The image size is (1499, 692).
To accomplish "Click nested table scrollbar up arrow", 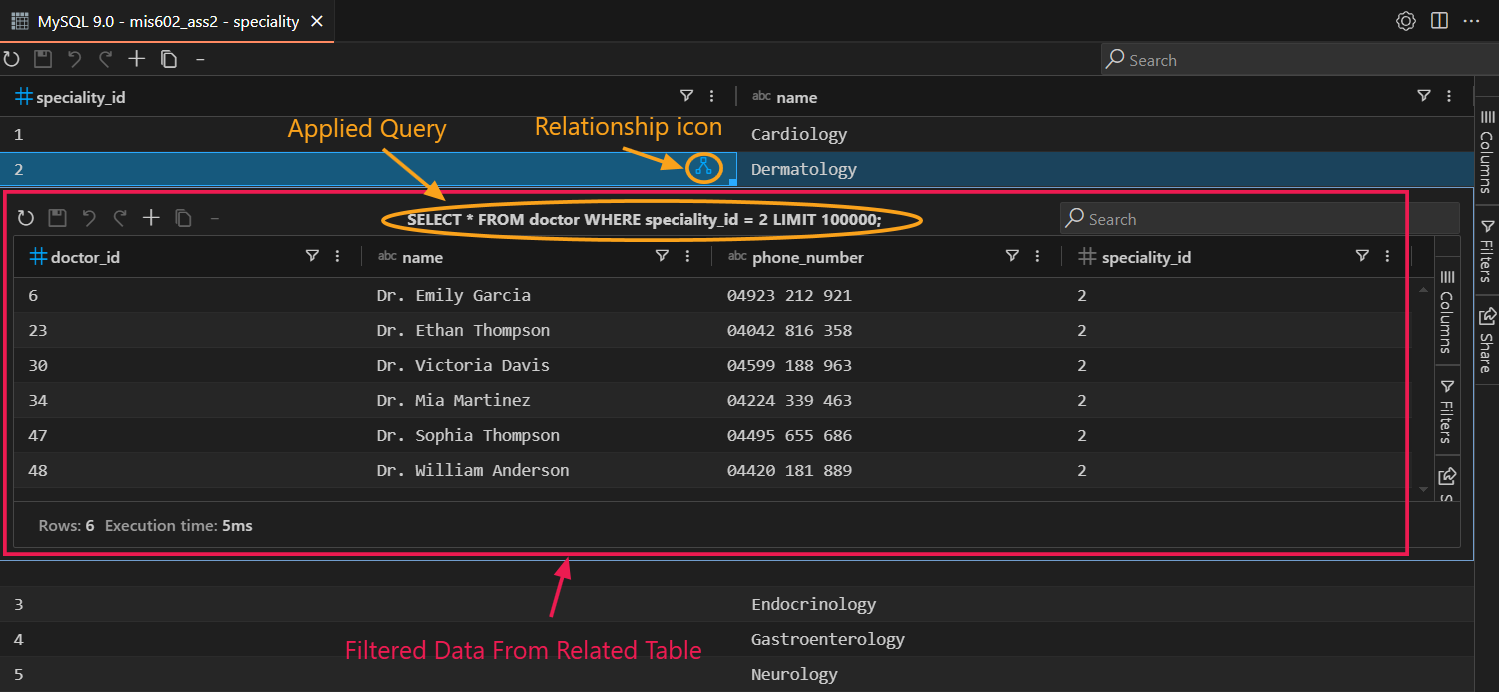I will [x=1424, y=289].
